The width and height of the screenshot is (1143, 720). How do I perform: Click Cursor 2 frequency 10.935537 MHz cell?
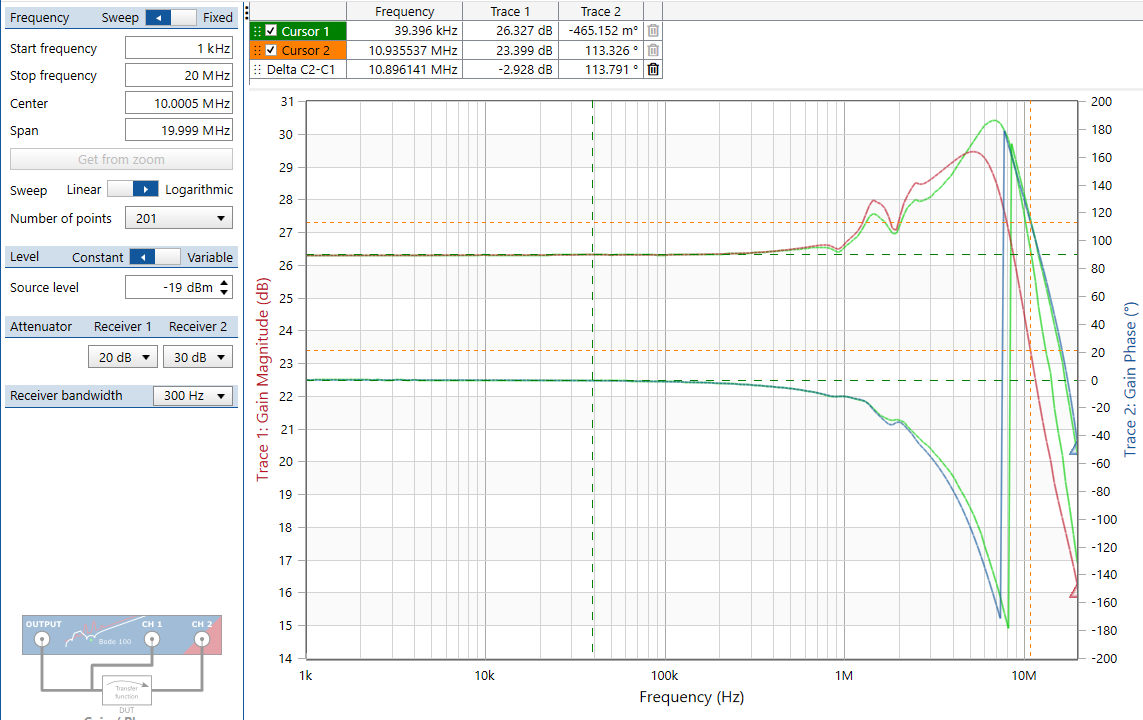click(405, 50)
